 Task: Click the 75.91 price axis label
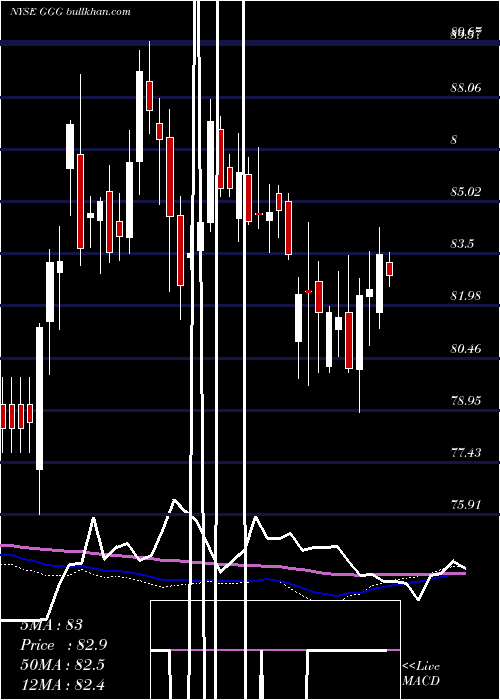466,505
